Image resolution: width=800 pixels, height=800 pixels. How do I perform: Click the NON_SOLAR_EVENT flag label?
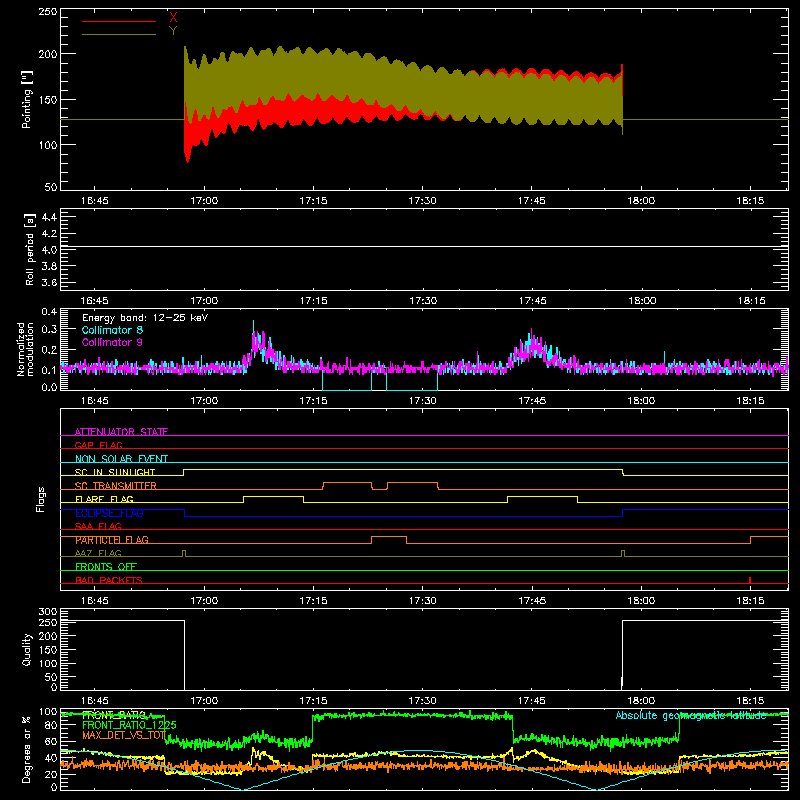pyautogui.click(x=121, y=459)
